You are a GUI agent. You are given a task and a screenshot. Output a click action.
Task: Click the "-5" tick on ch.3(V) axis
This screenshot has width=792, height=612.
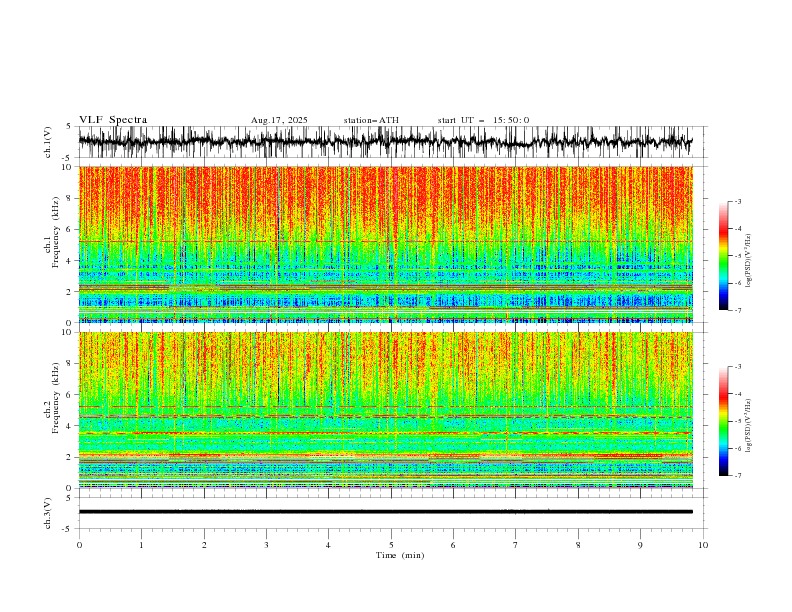(68, 529)
